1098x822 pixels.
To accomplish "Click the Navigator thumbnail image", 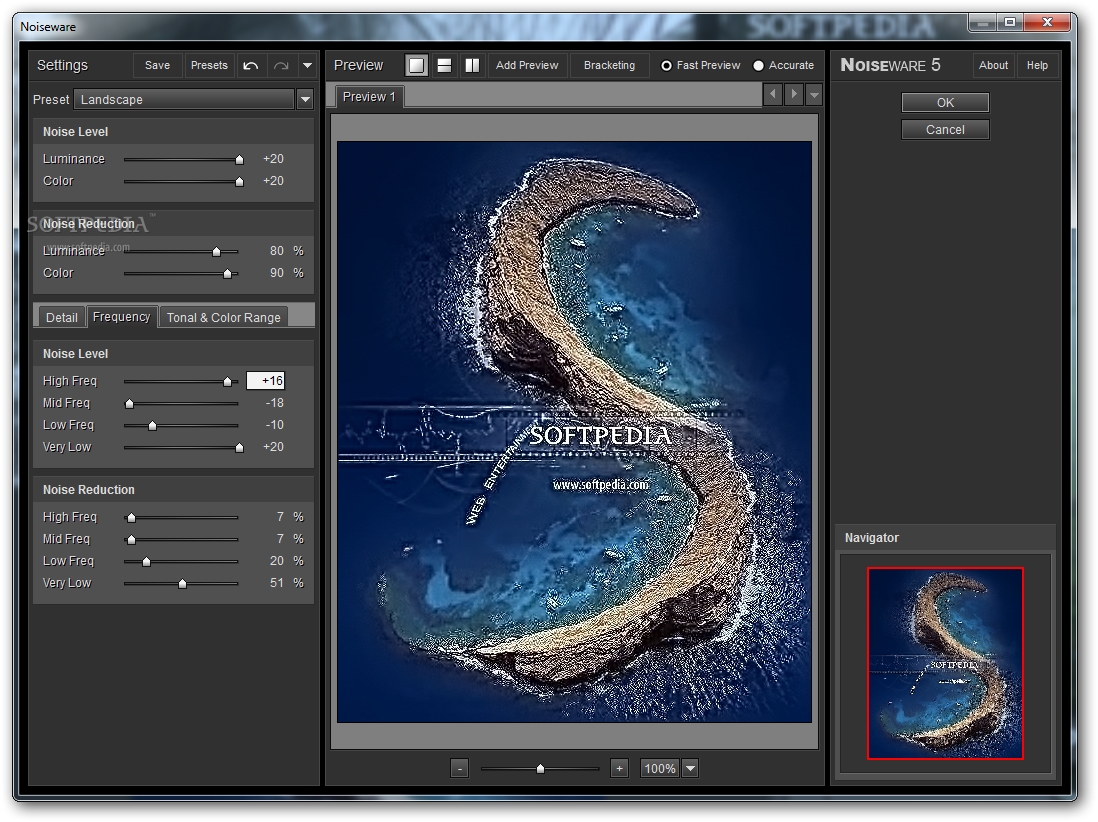I will [945, 663].
